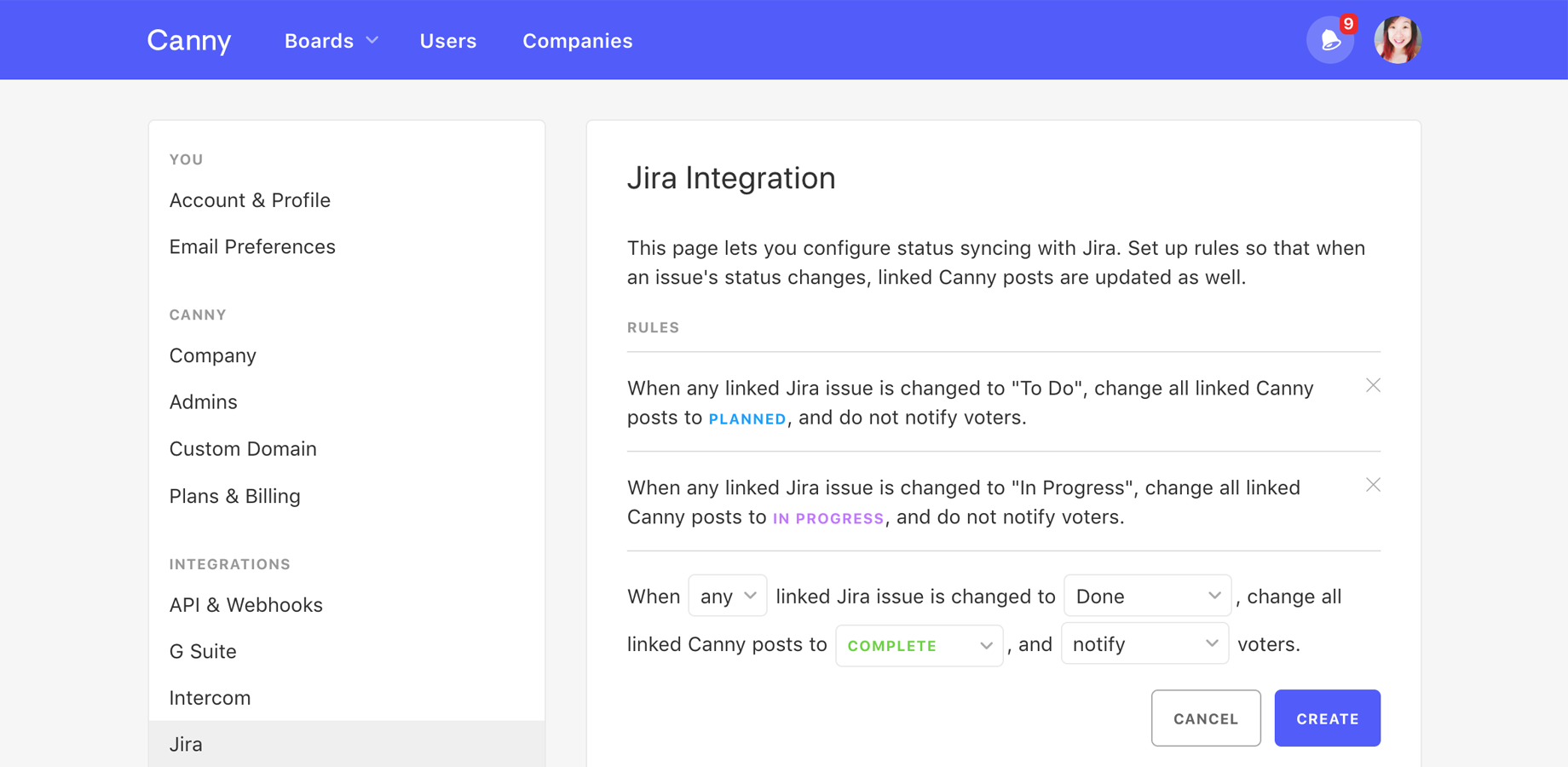1568x767 pixels.
Task: Open the notifications bell icon
Action: [1329, 40]
